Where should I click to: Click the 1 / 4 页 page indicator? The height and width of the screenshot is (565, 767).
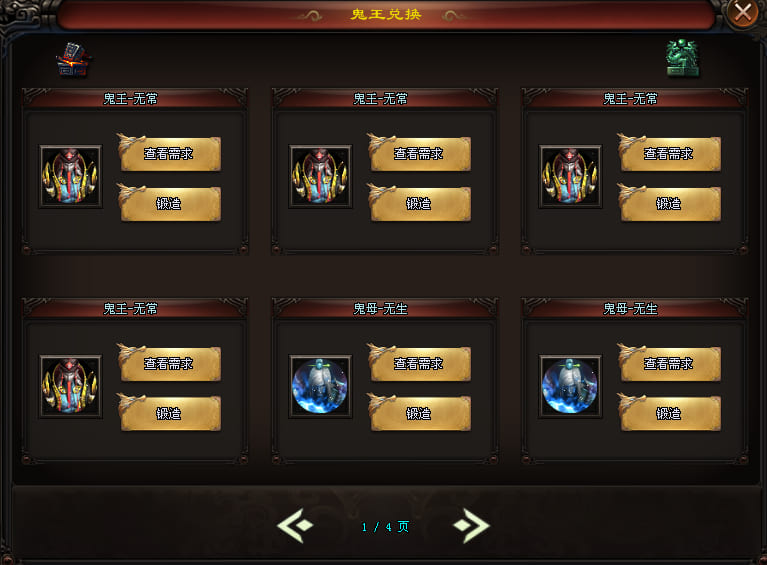tap(385, 527)
